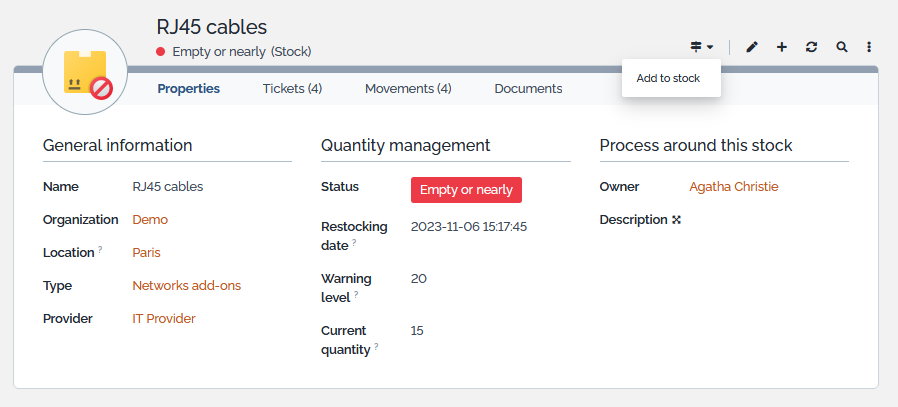Click the pencil edit icon
The image size is (898, 407).
tap(752, 47)
